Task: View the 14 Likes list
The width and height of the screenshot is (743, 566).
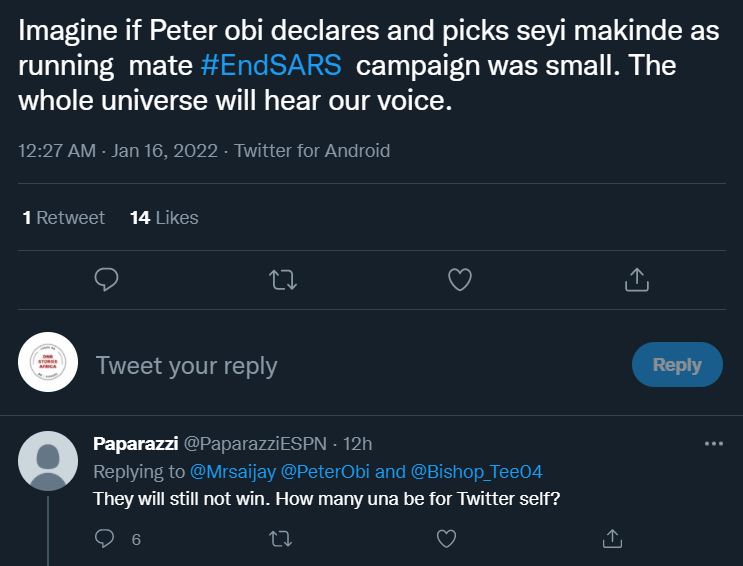Action: click(x=164, y=218)
